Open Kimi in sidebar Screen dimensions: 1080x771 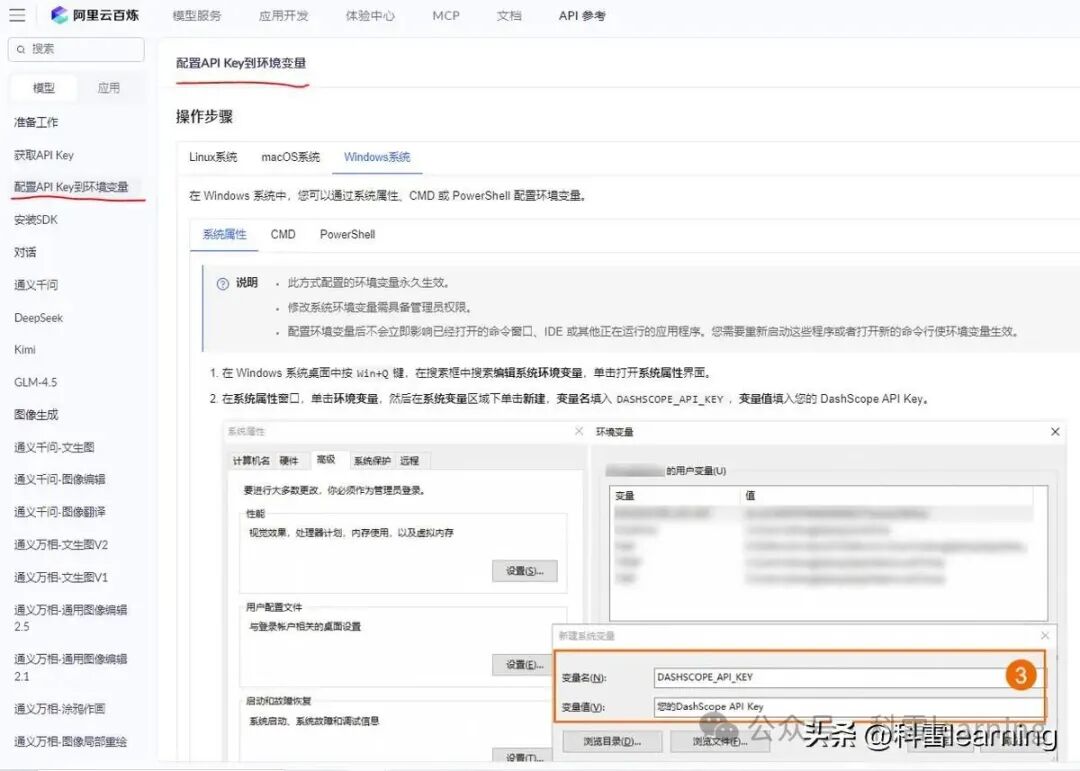pos(25,349)
